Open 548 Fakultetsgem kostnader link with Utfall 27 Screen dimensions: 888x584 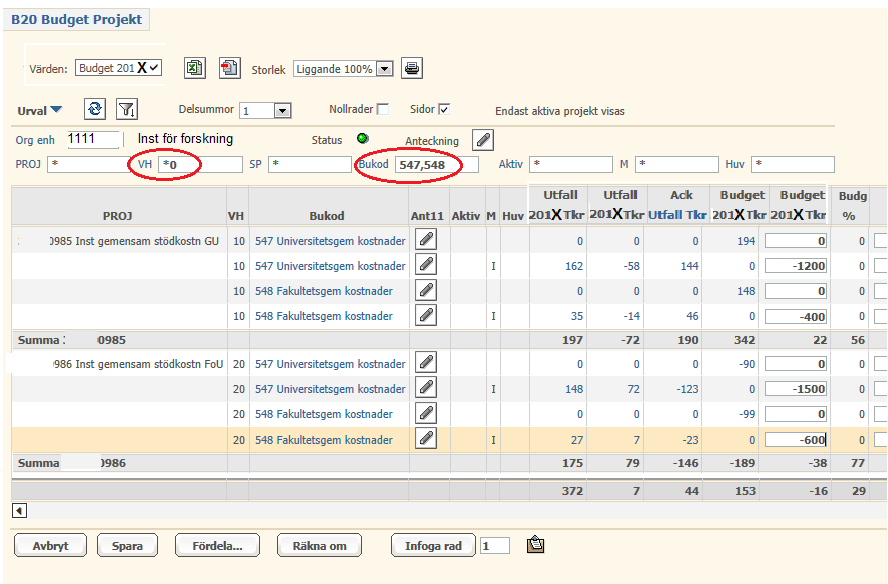tap(323, 440)
